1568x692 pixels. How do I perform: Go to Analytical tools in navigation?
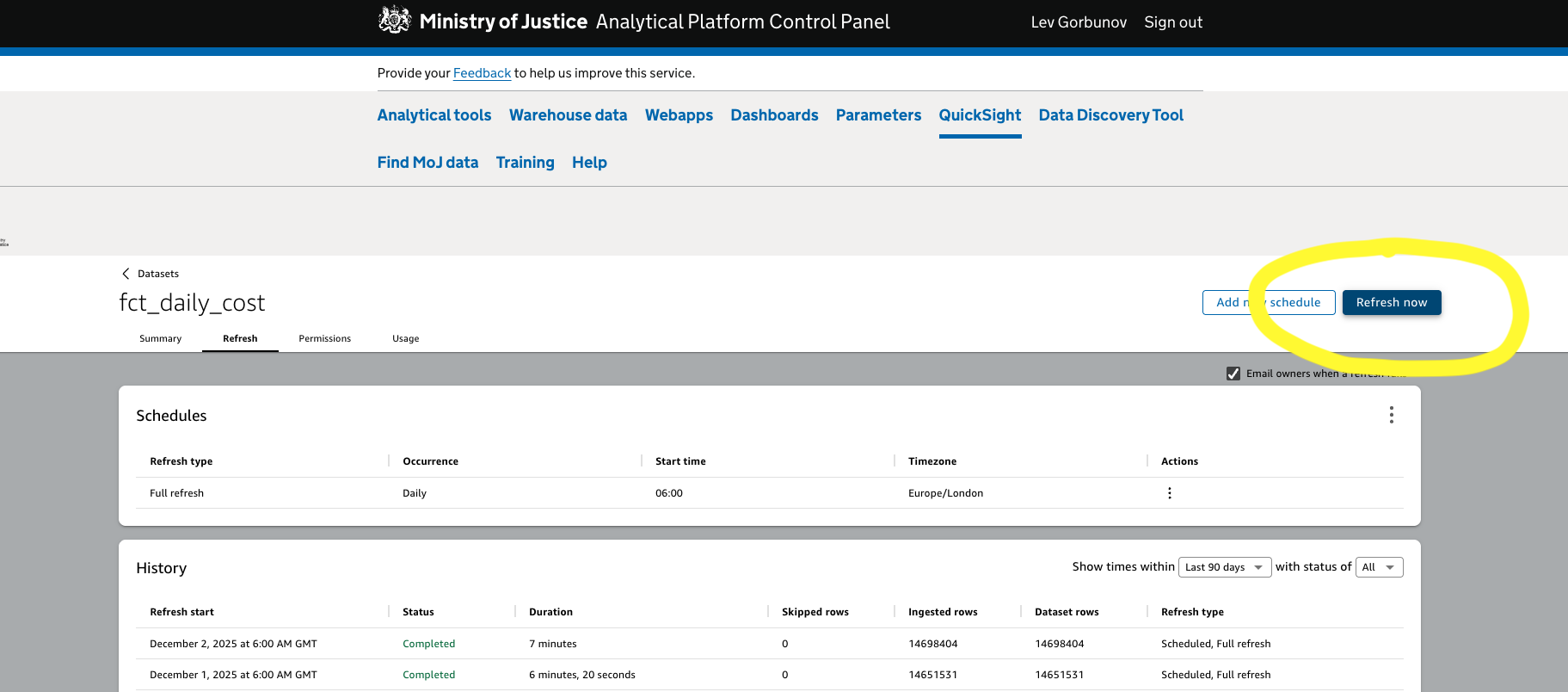click(434, 115)
